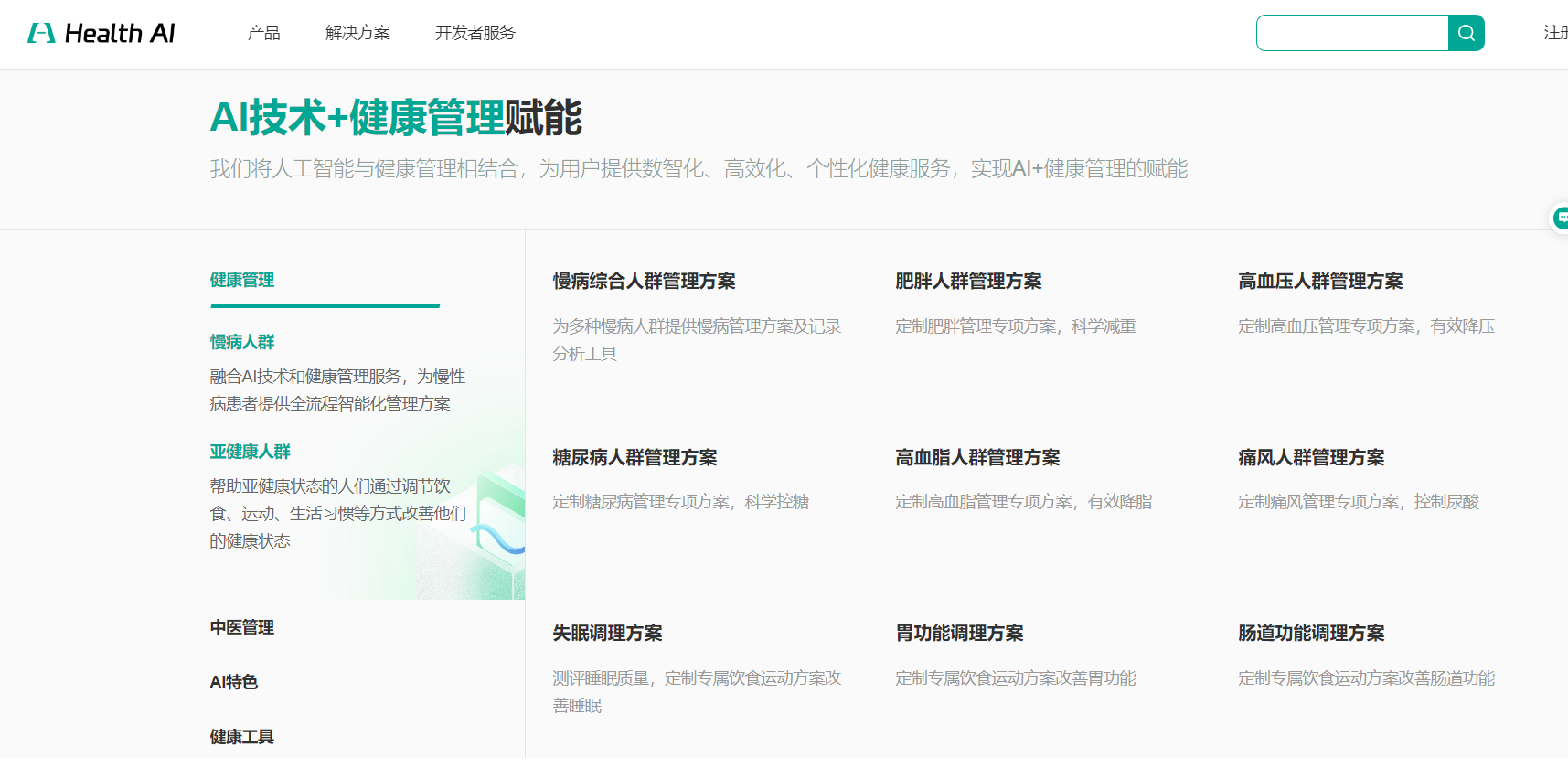
Task: Click text 定制肥胖管理专项方案，科学减重
Action: click(1016, 326)
